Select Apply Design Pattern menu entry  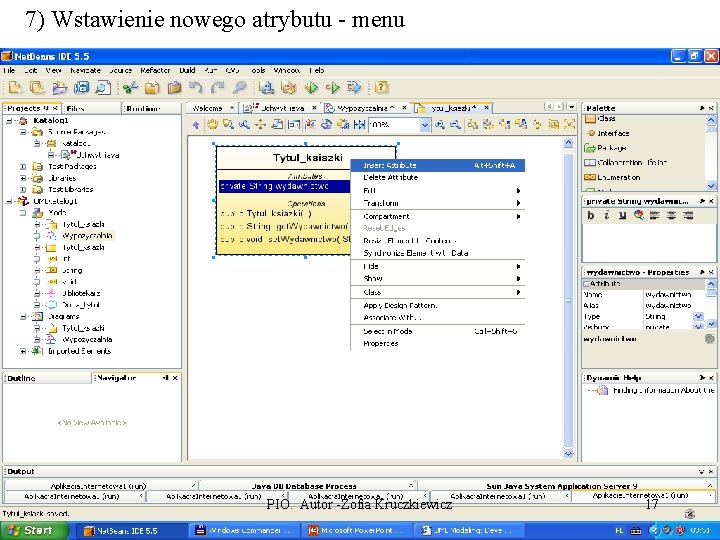[x=437, y=305]
